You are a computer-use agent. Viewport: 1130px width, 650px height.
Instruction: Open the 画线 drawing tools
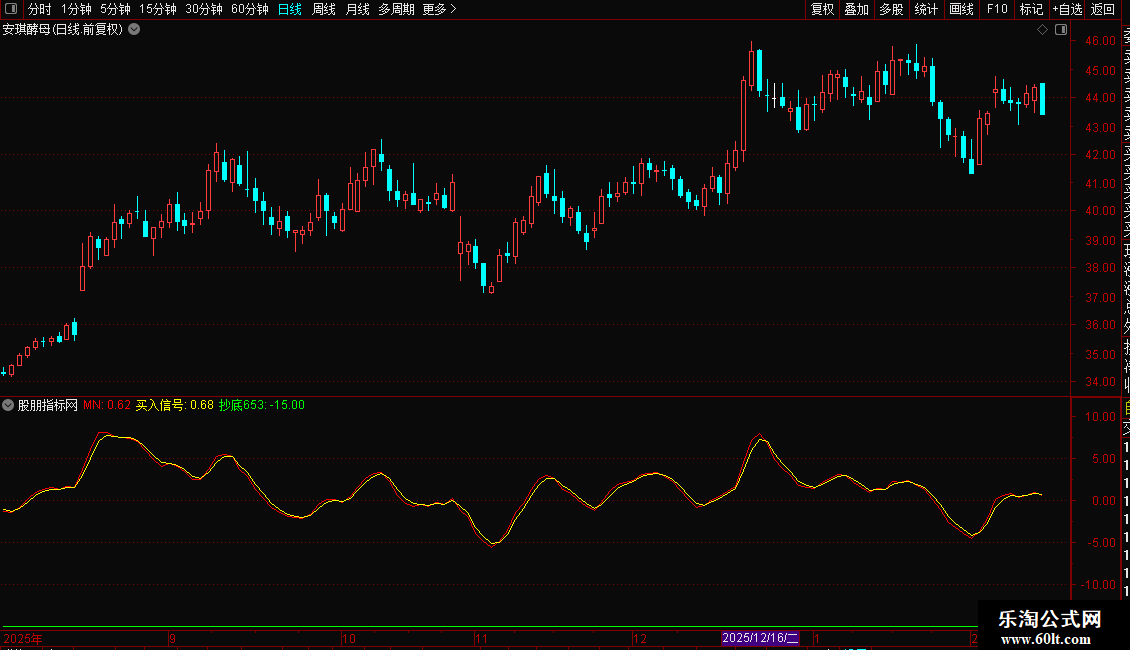961,10
